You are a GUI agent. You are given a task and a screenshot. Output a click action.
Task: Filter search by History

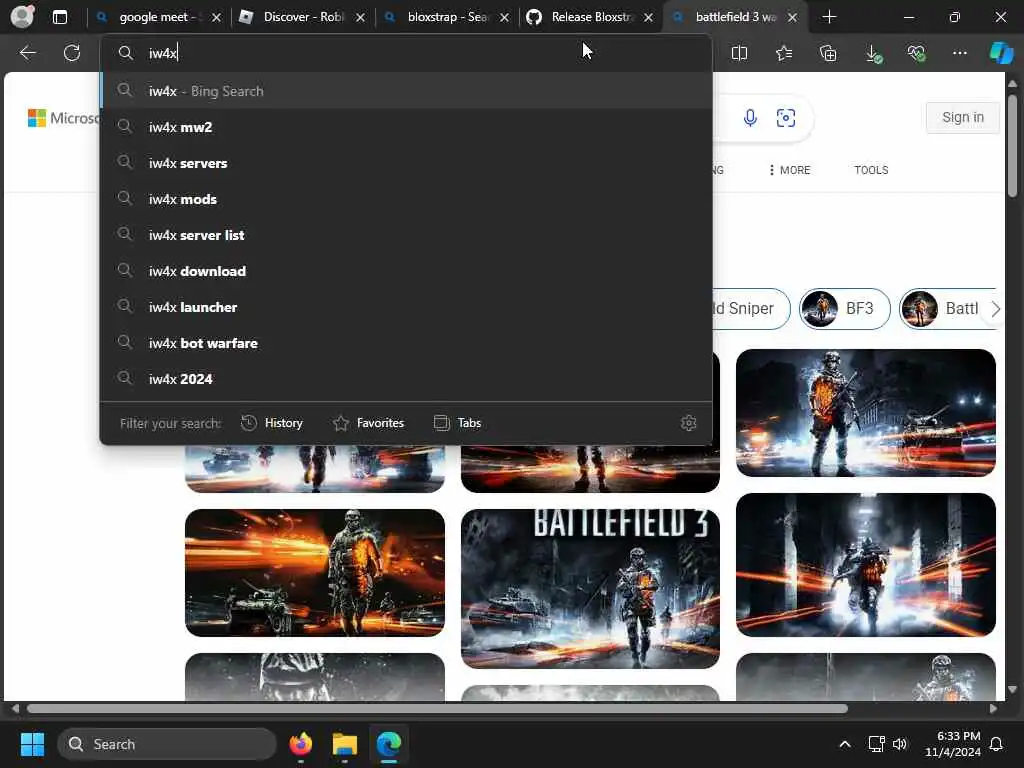tap(272, 423)
